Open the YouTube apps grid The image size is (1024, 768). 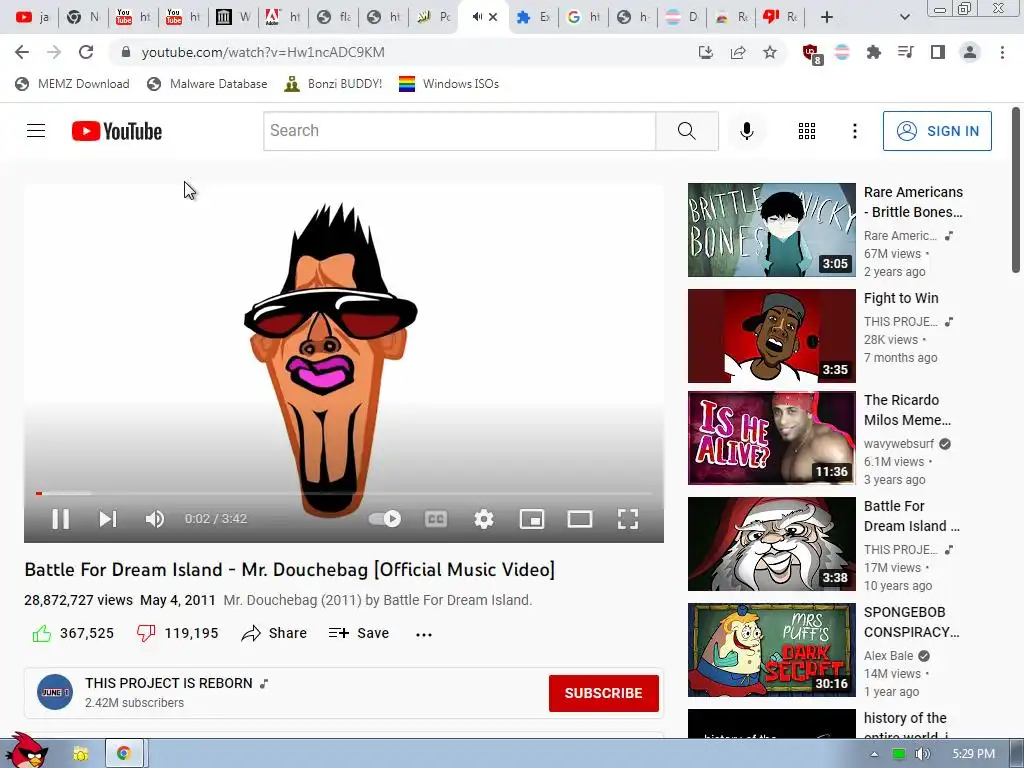pyautogui.click(x=807, y=131)
